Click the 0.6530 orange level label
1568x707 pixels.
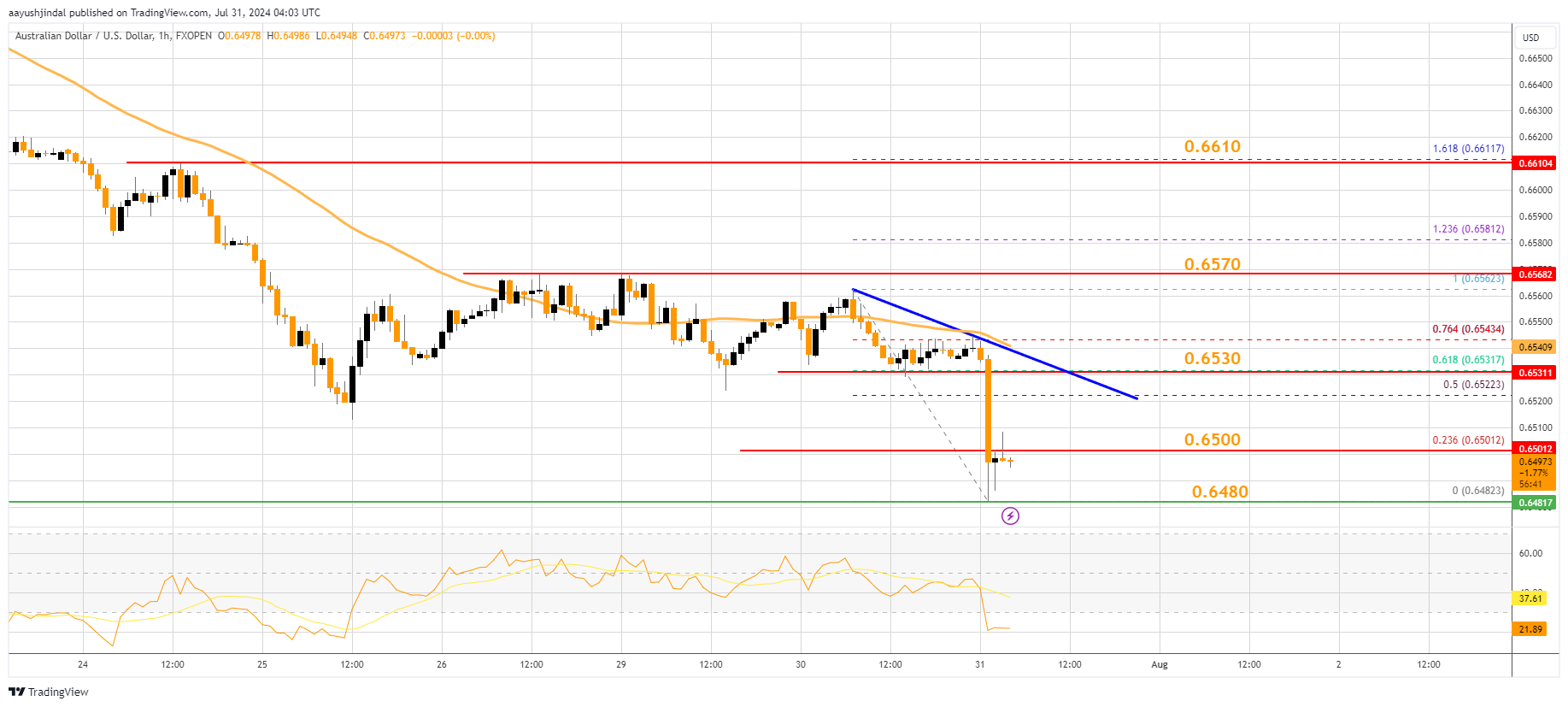1213,359
